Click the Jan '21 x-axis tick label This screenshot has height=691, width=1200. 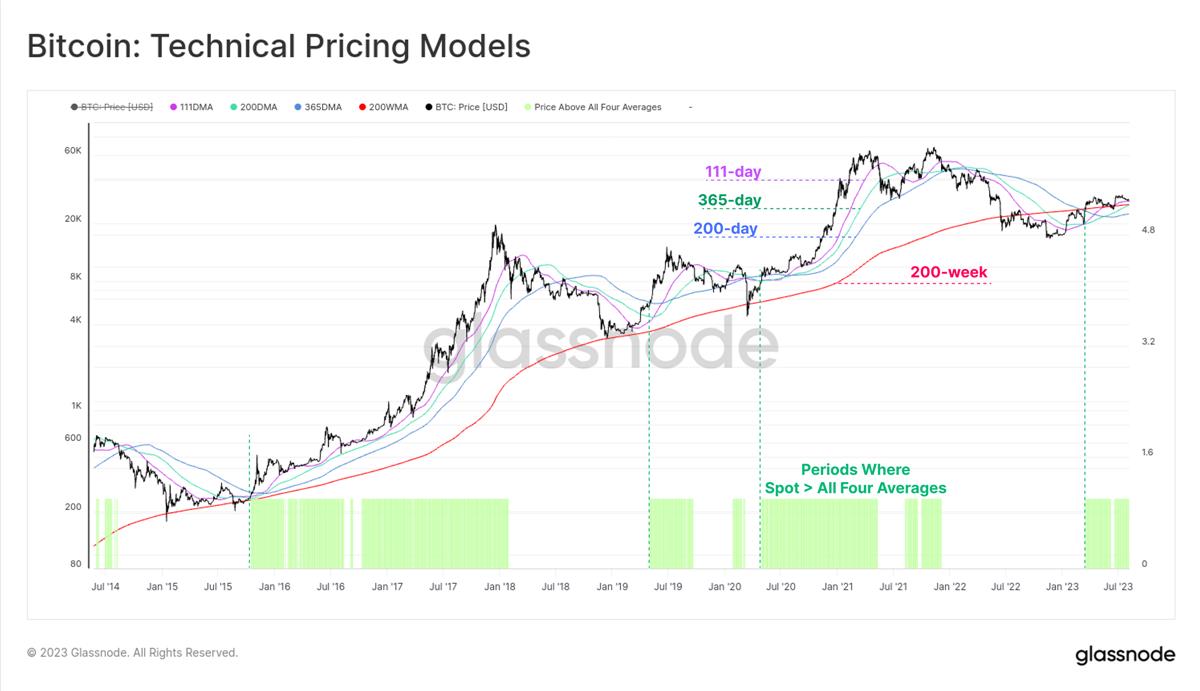click(836, 587)
